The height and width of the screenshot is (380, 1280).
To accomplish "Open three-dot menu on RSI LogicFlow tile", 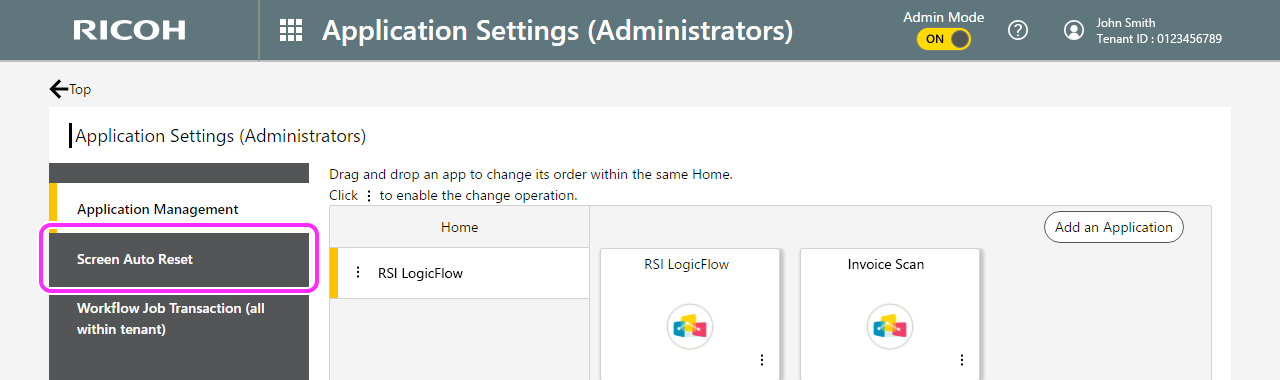I will coord(761,360).
